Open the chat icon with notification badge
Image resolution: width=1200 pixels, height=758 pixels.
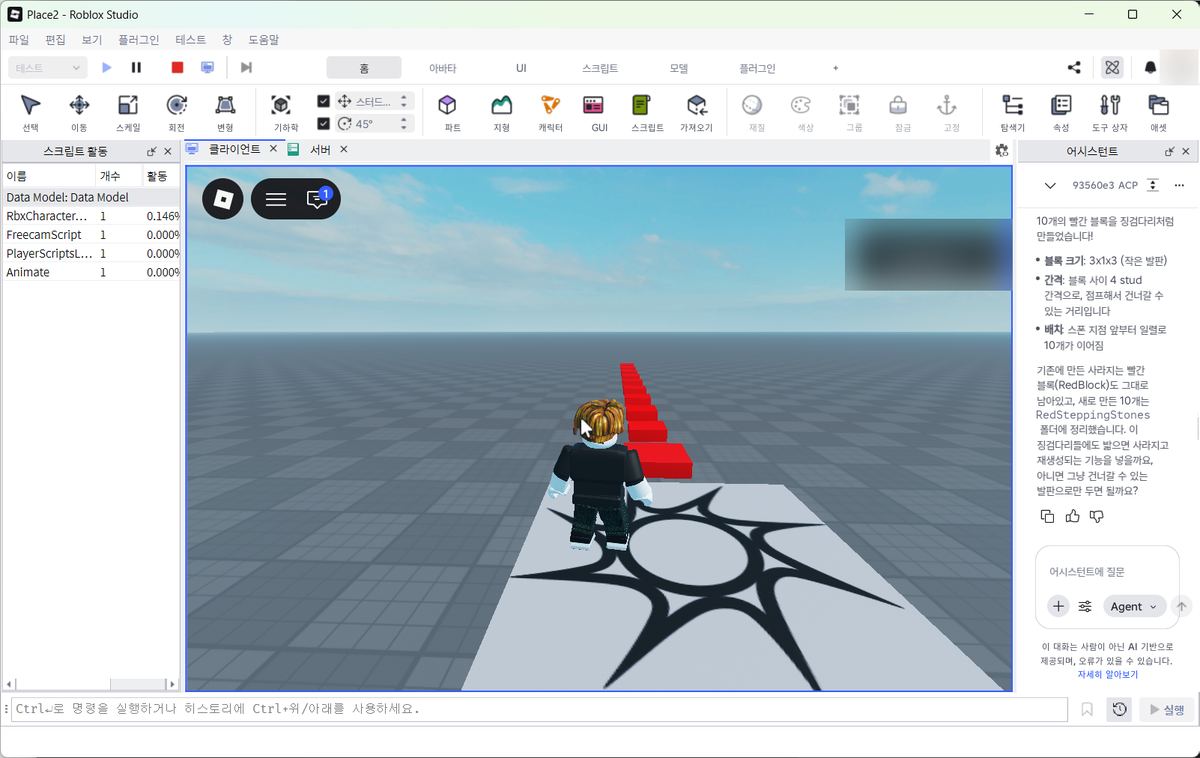click(x=318, y=198)
